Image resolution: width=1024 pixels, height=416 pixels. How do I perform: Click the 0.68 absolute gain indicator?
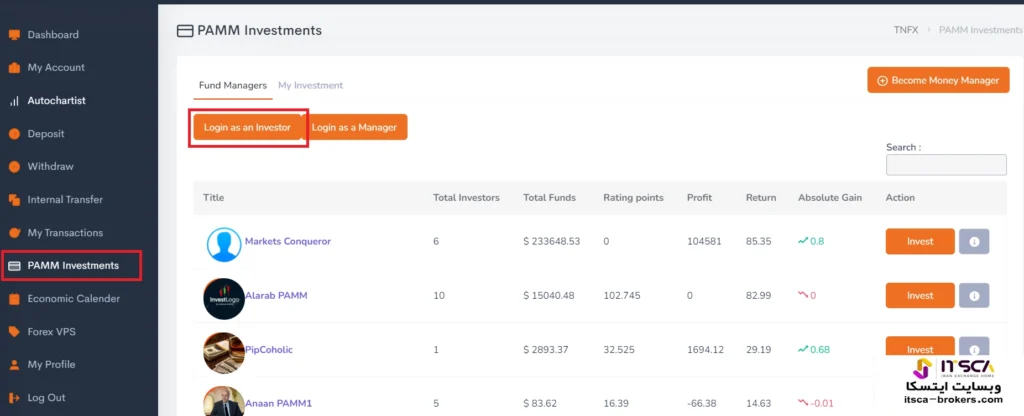click(814, 349)
